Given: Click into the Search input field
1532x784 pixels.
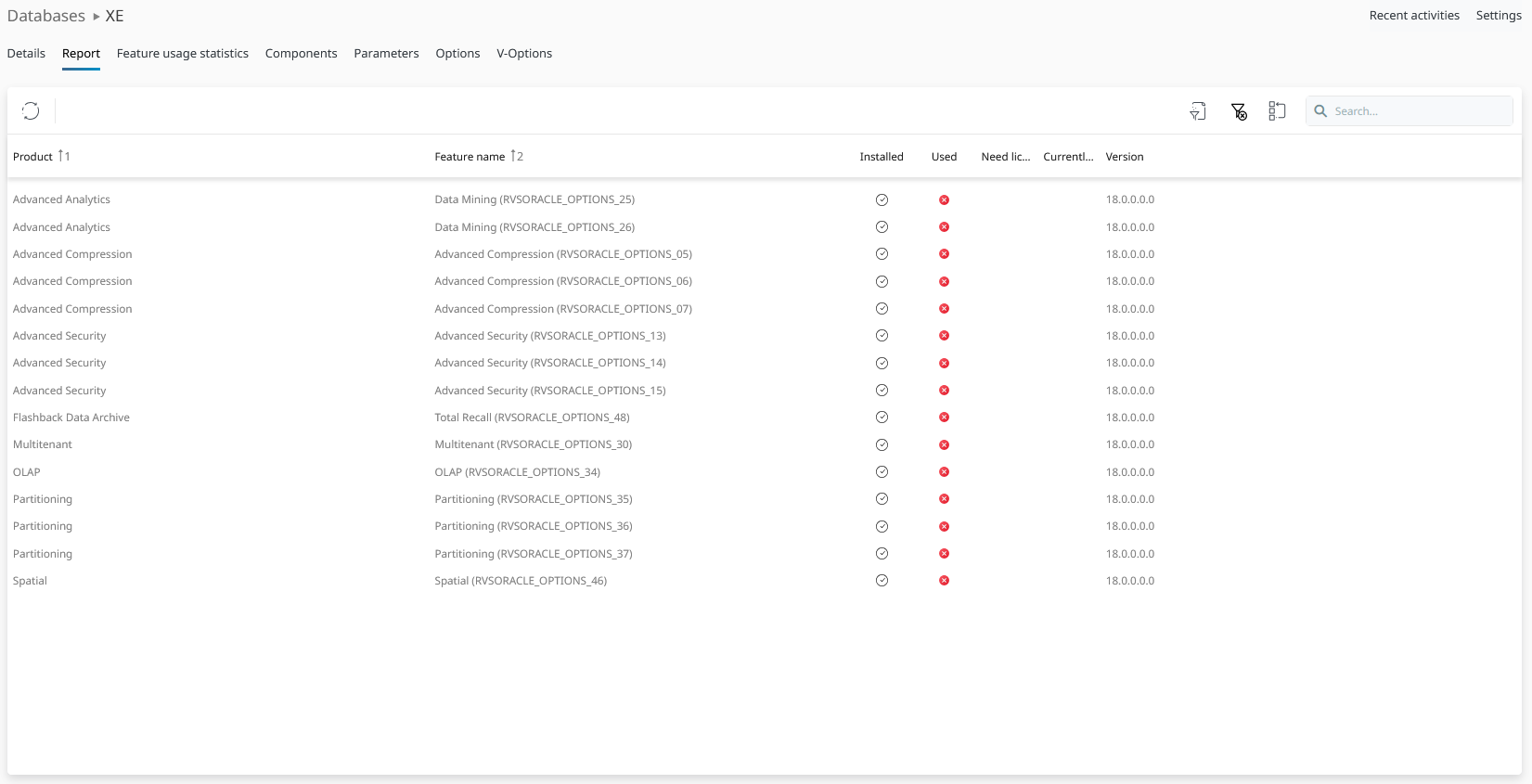Looking at the screenshot, I should point(1420,111).
